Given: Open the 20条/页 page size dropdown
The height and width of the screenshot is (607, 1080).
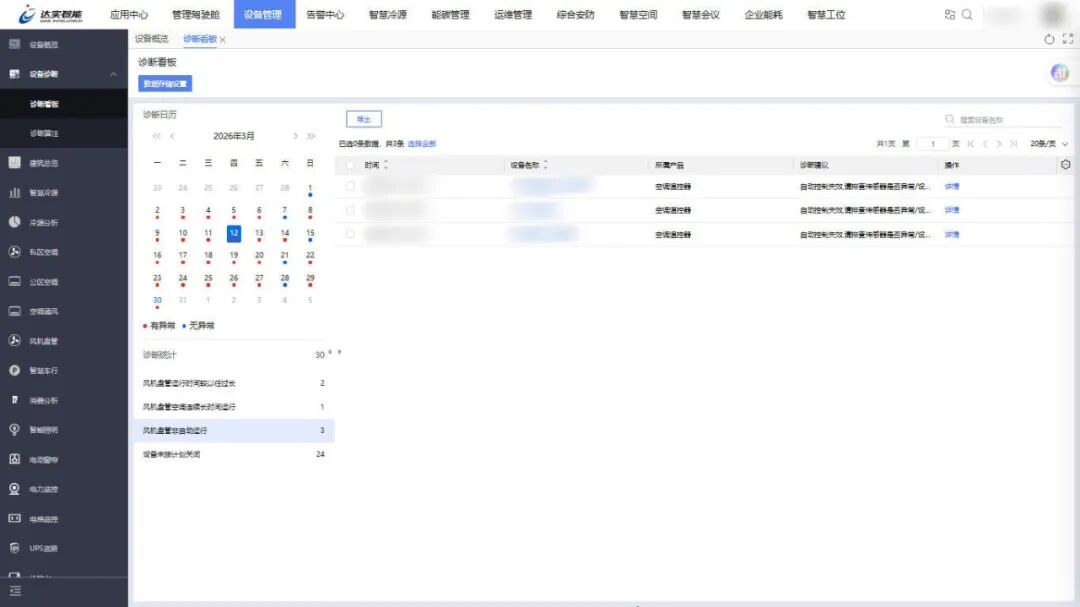Looking at the screenshot, I should pos(1049,144).
